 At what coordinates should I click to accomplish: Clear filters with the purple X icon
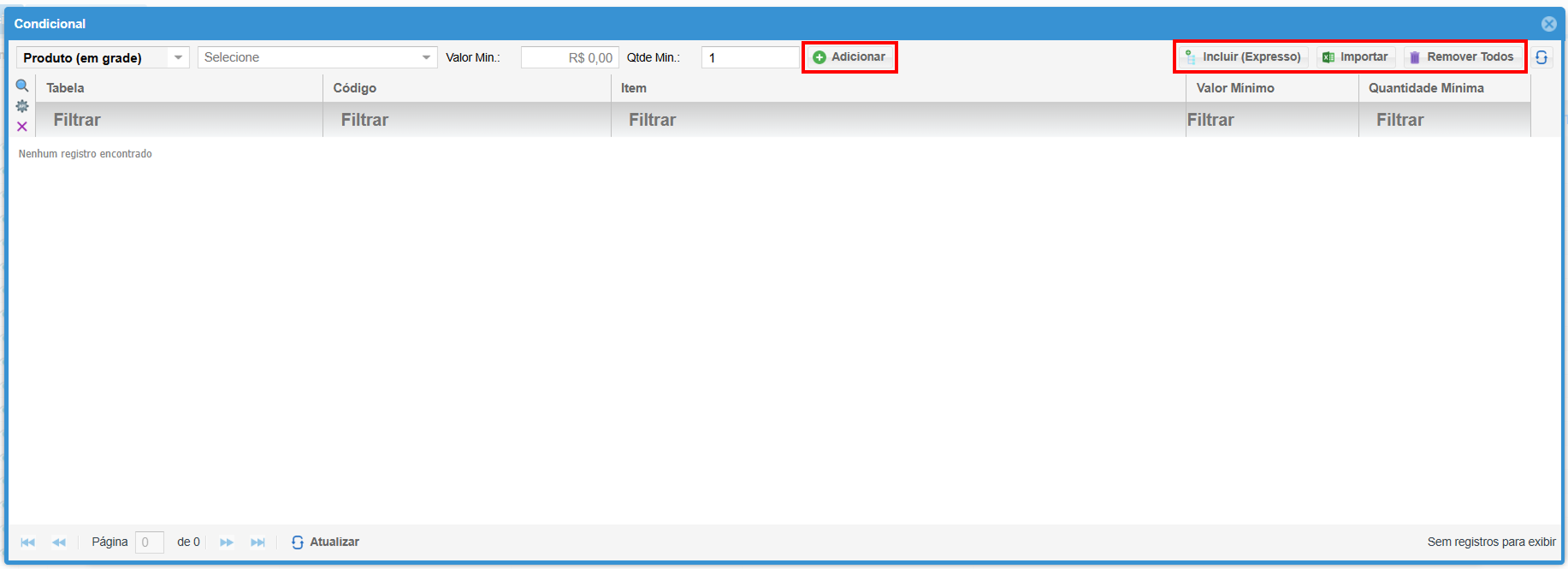22,127
